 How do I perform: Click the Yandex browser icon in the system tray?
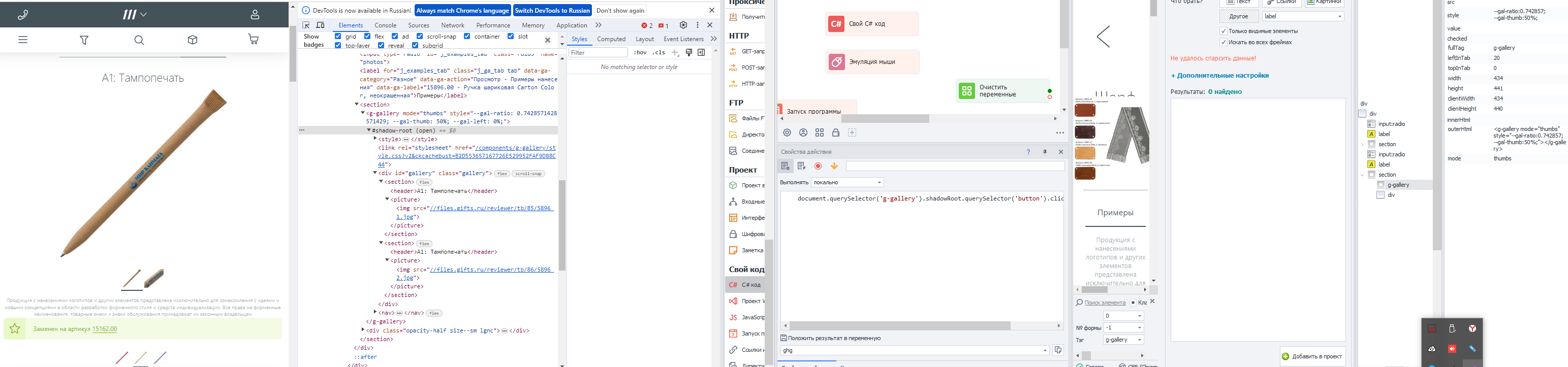1472,329
